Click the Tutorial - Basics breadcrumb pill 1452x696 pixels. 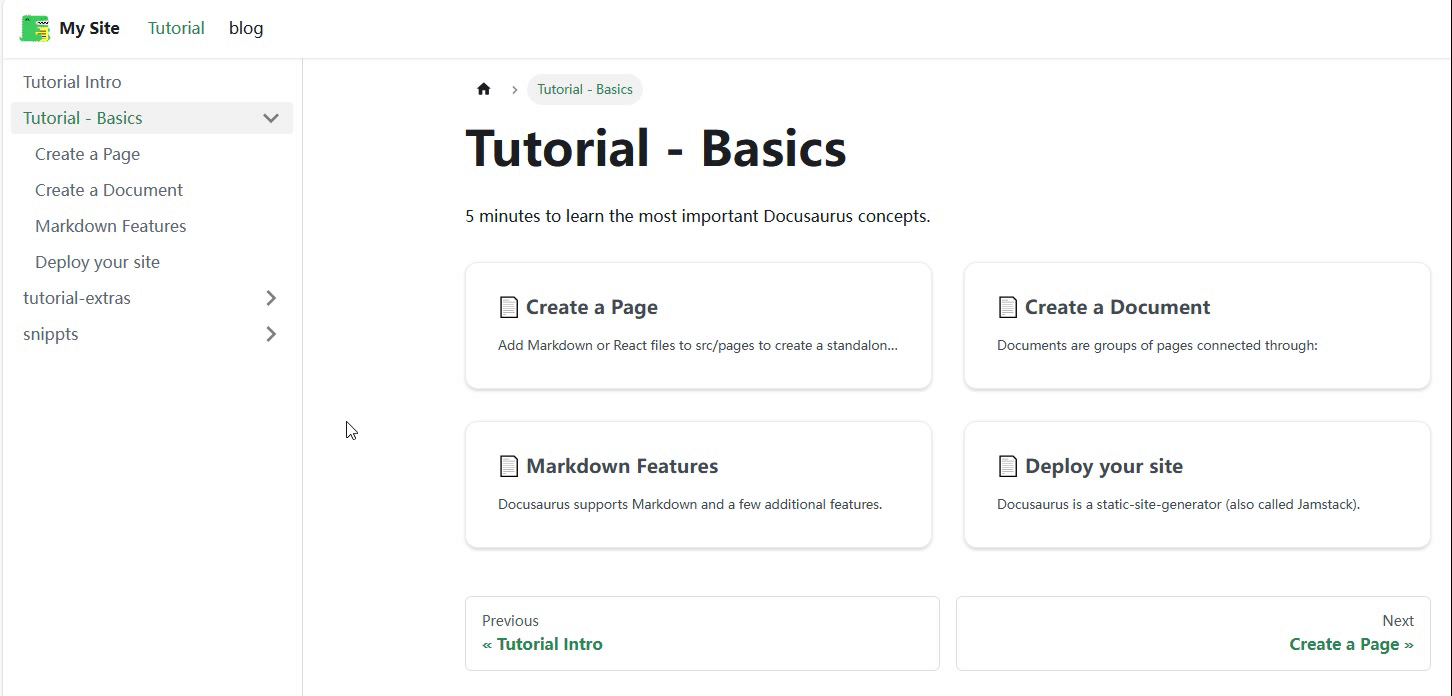click(x=585, y=89)
